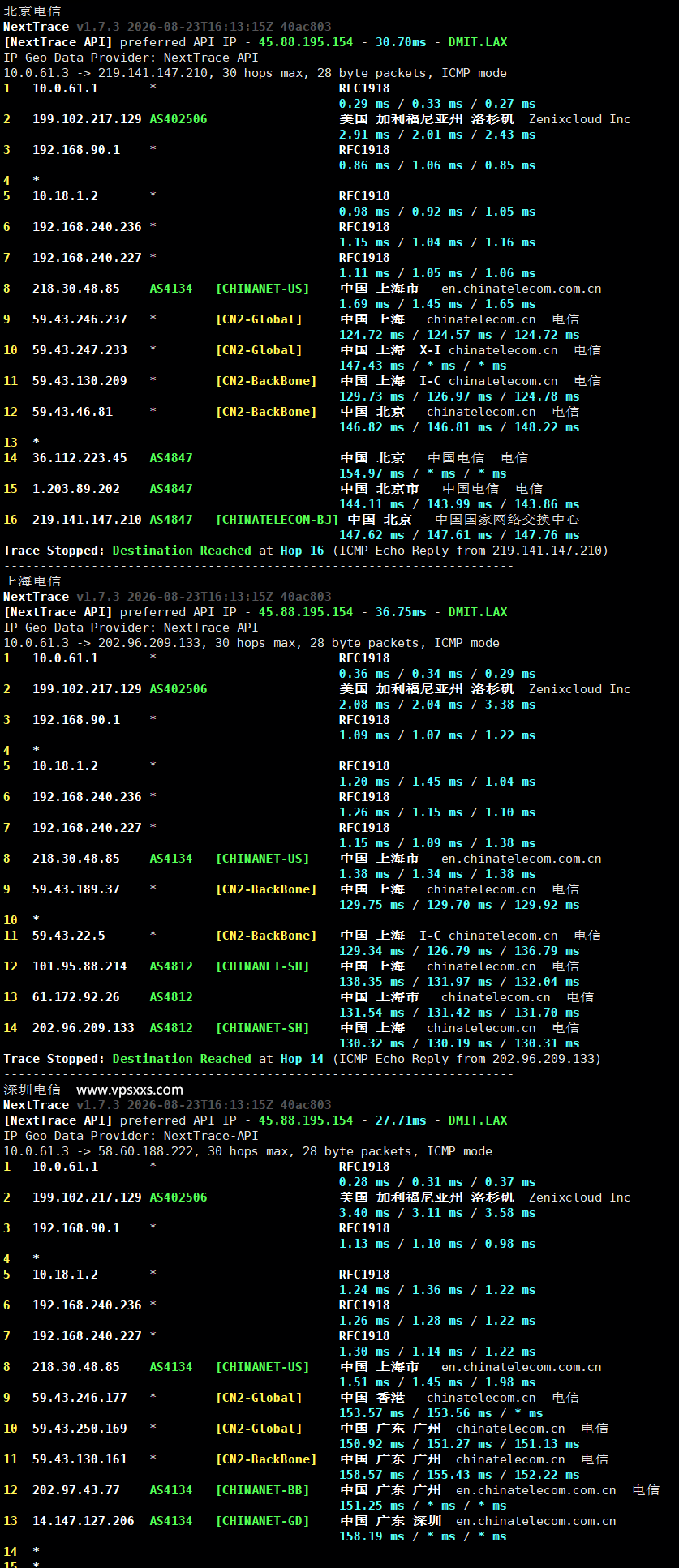The width and height of the screenshot is (679, 1568).
Task: Click IP 202.96.209.133 at Shanghai hop 14
Action: click(84, 1028)
